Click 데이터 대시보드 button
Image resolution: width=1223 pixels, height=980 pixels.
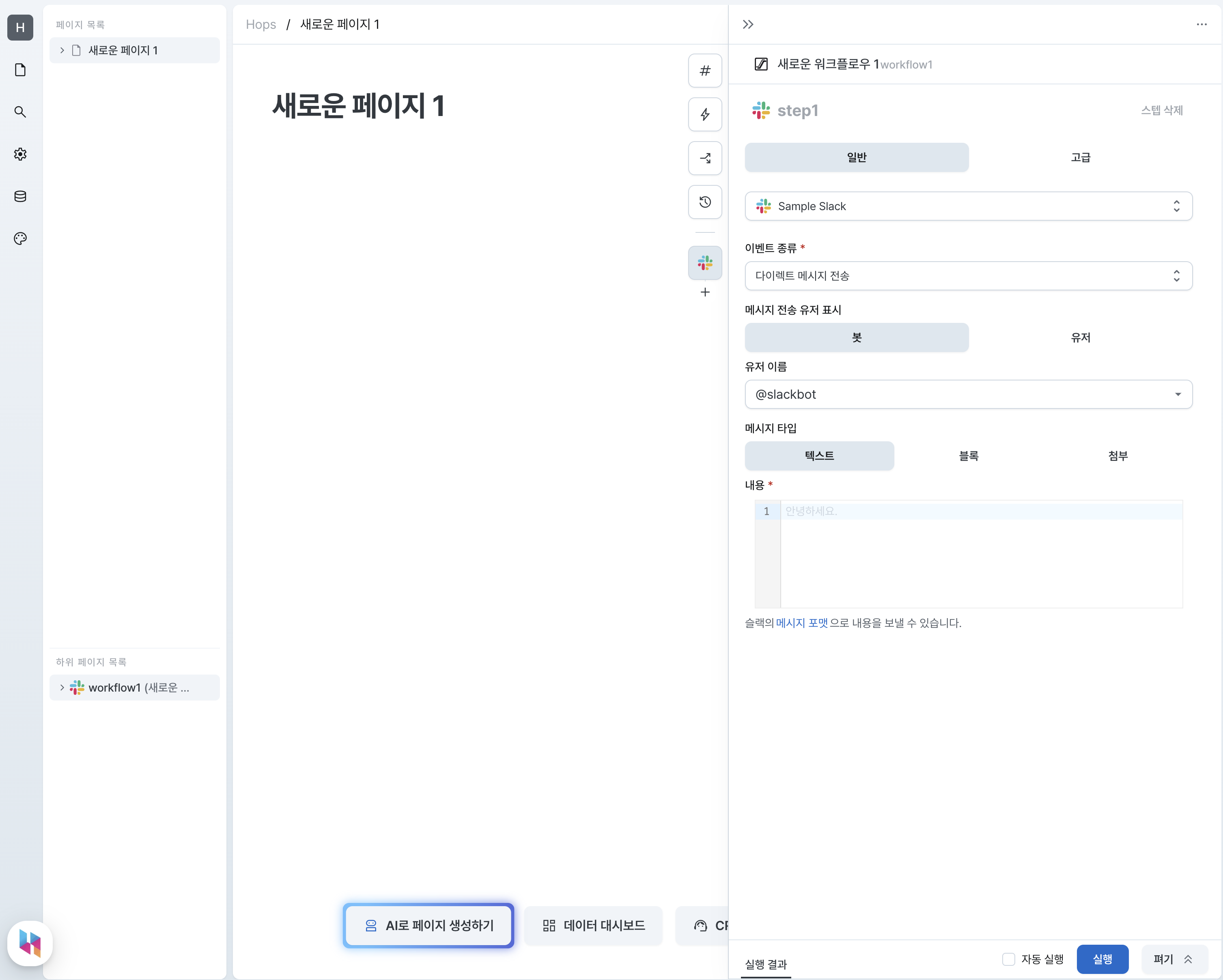click(x=593, y=926)
